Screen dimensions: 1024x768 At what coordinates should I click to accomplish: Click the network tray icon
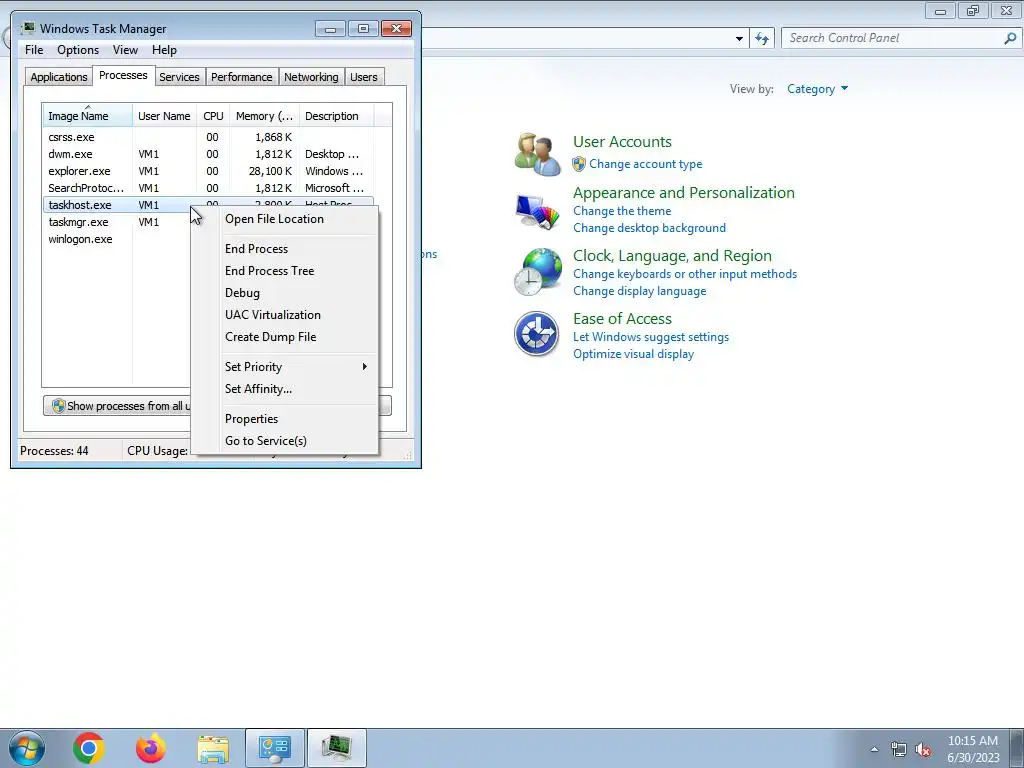tap(899, 749)
